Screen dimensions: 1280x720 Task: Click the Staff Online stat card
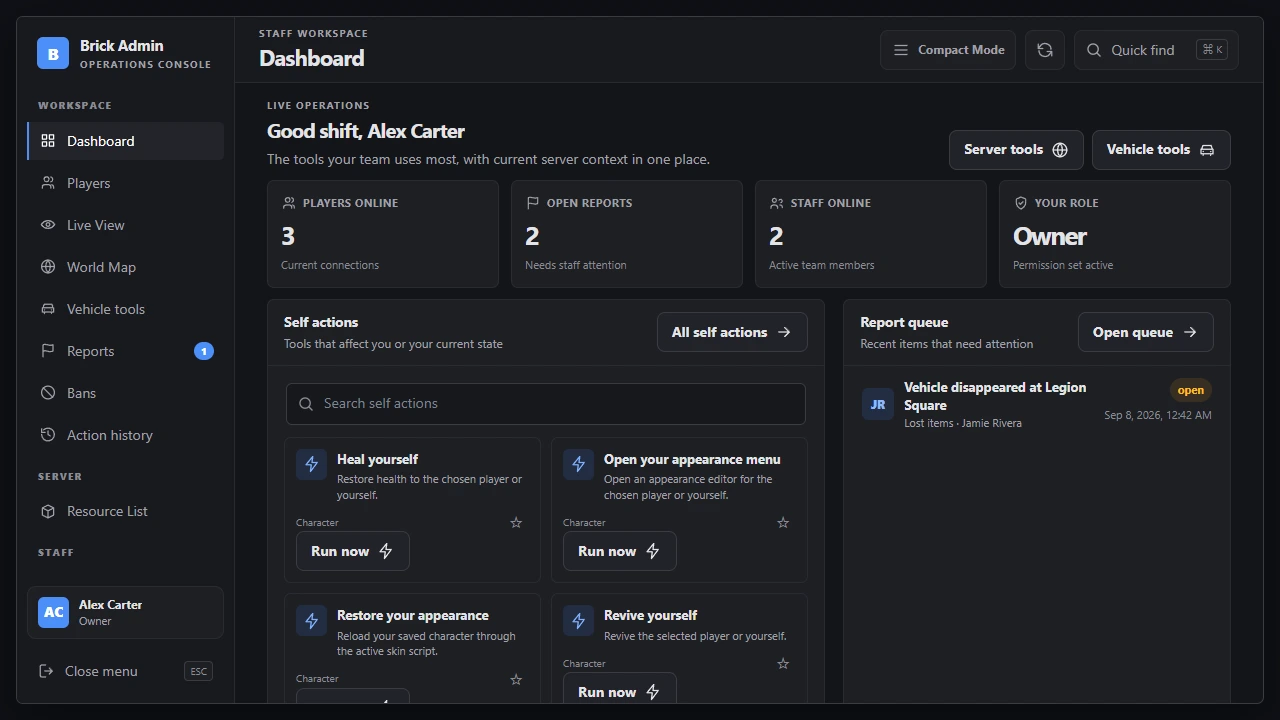pos(871,234)
